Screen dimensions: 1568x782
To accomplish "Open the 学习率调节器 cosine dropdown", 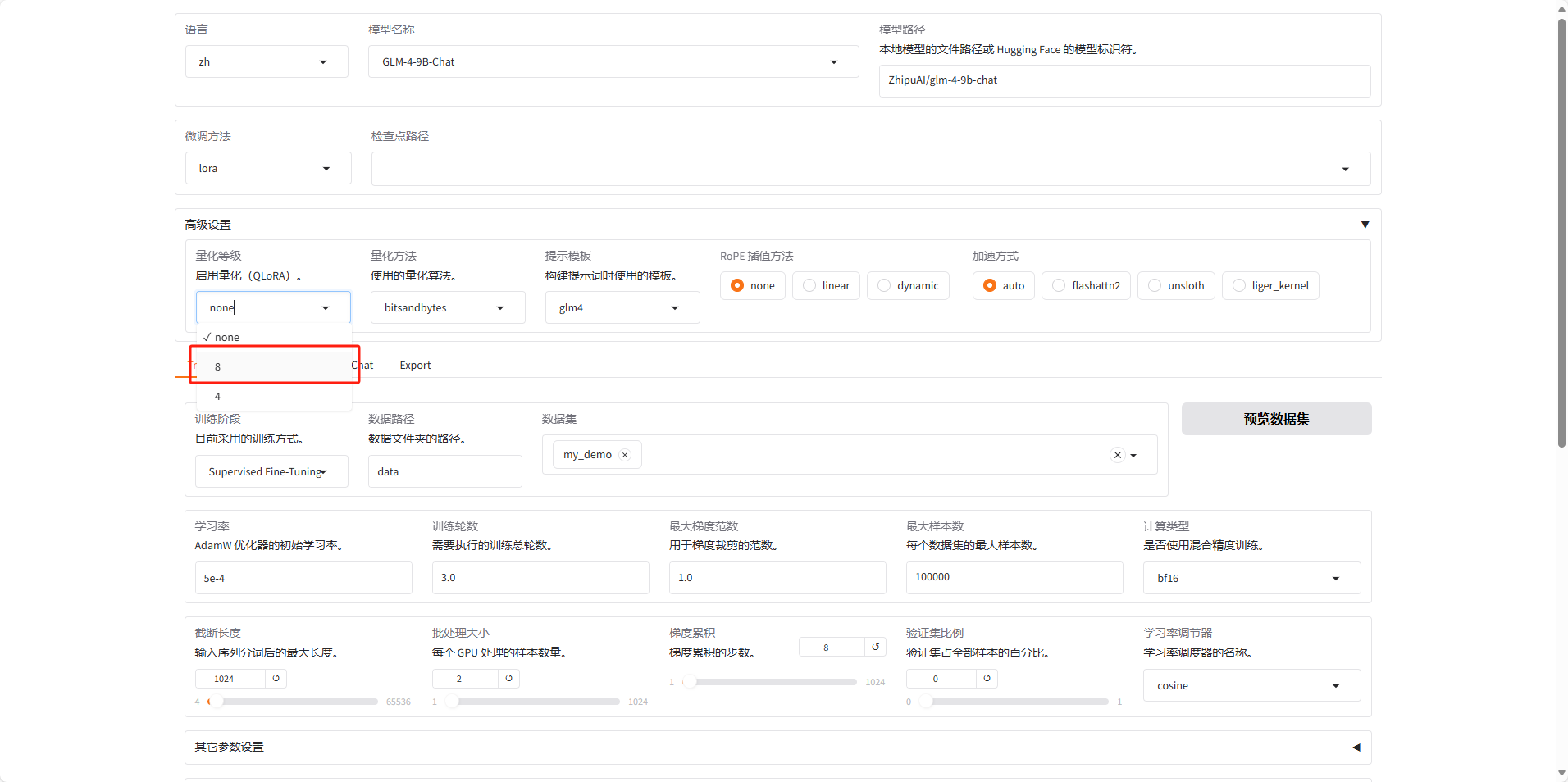I will 1251,686.
